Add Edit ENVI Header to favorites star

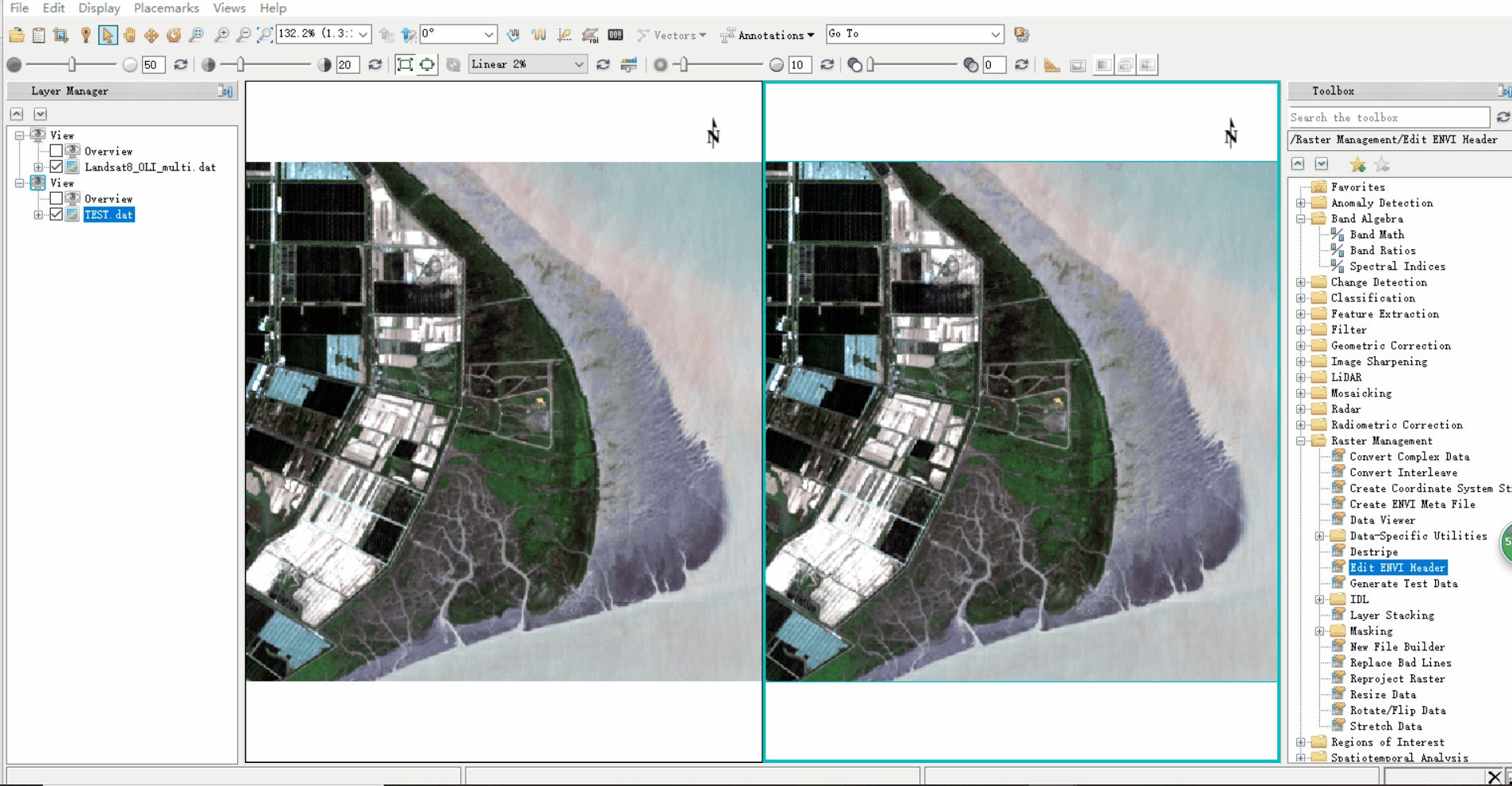1358,165
